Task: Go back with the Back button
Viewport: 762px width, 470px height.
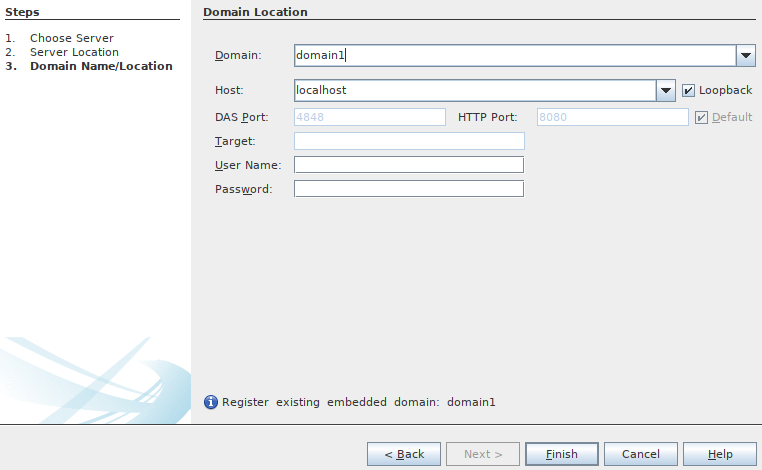Action: tap(404, 454)
